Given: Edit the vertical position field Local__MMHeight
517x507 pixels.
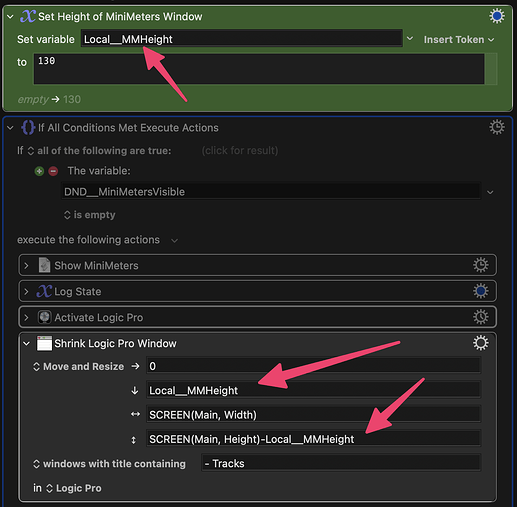Looking at the screenshot, I should (313, 390).
